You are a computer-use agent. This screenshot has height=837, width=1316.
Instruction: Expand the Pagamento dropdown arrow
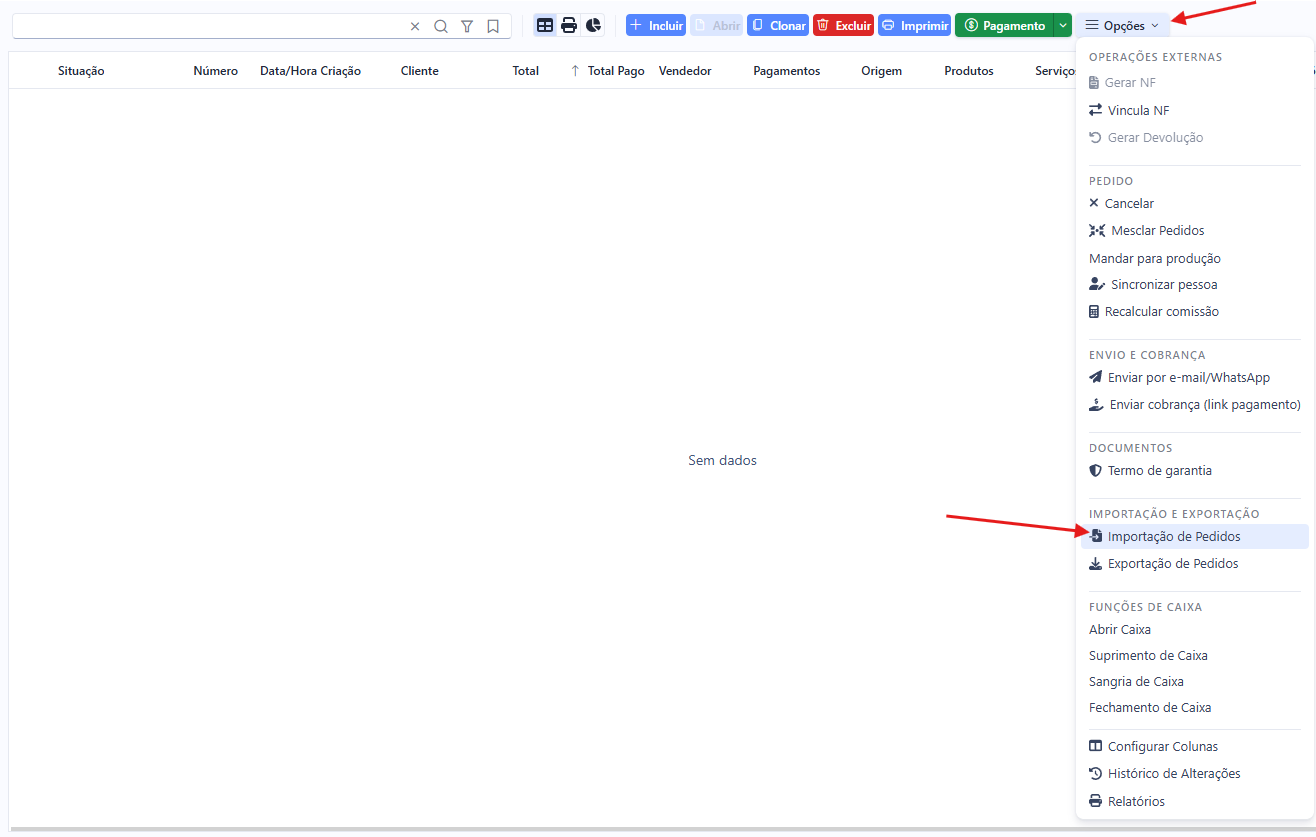[x=1063, y=25]
